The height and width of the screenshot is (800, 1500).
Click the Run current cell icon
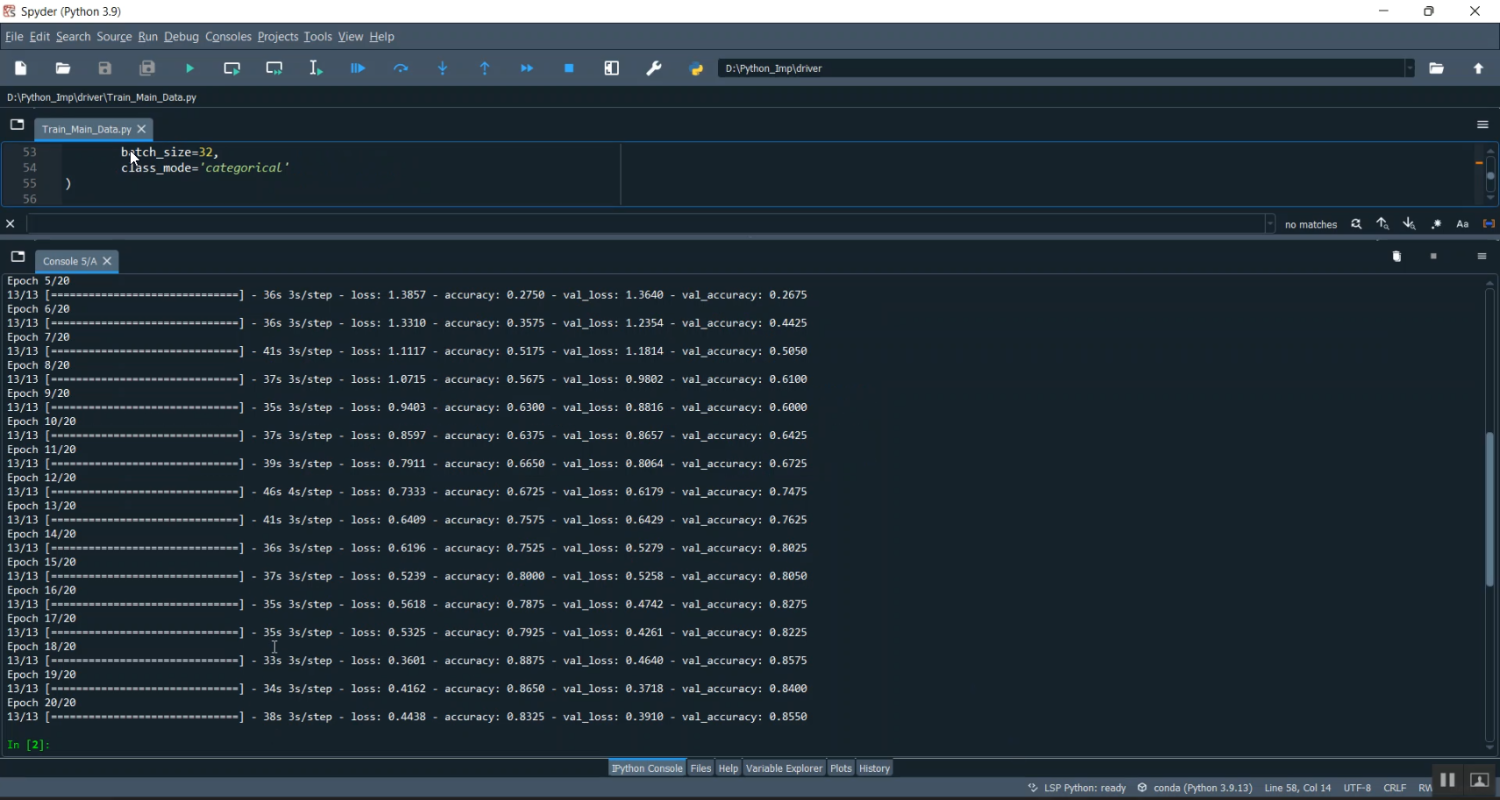click(x=232, y=68)
